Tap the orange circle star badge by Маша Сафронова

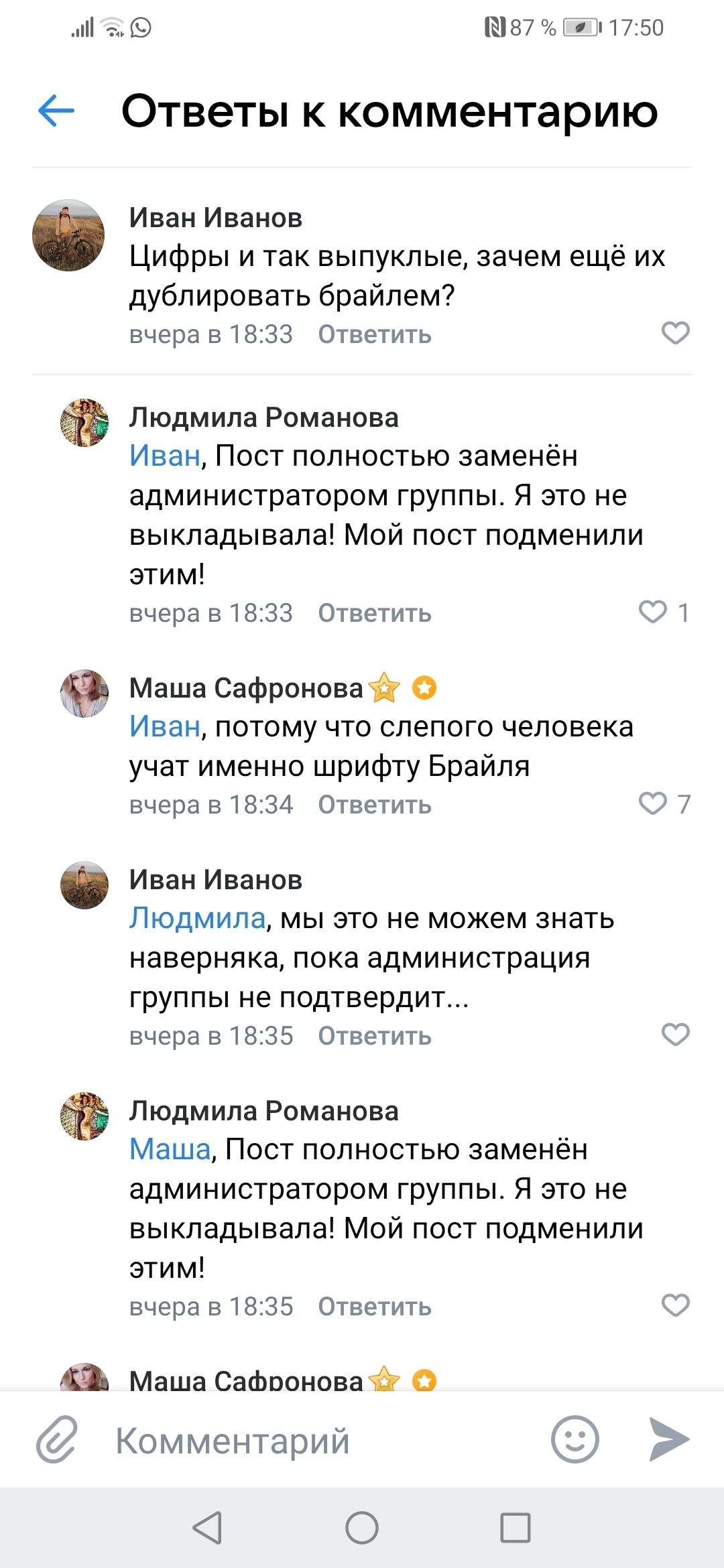[424, 688]
